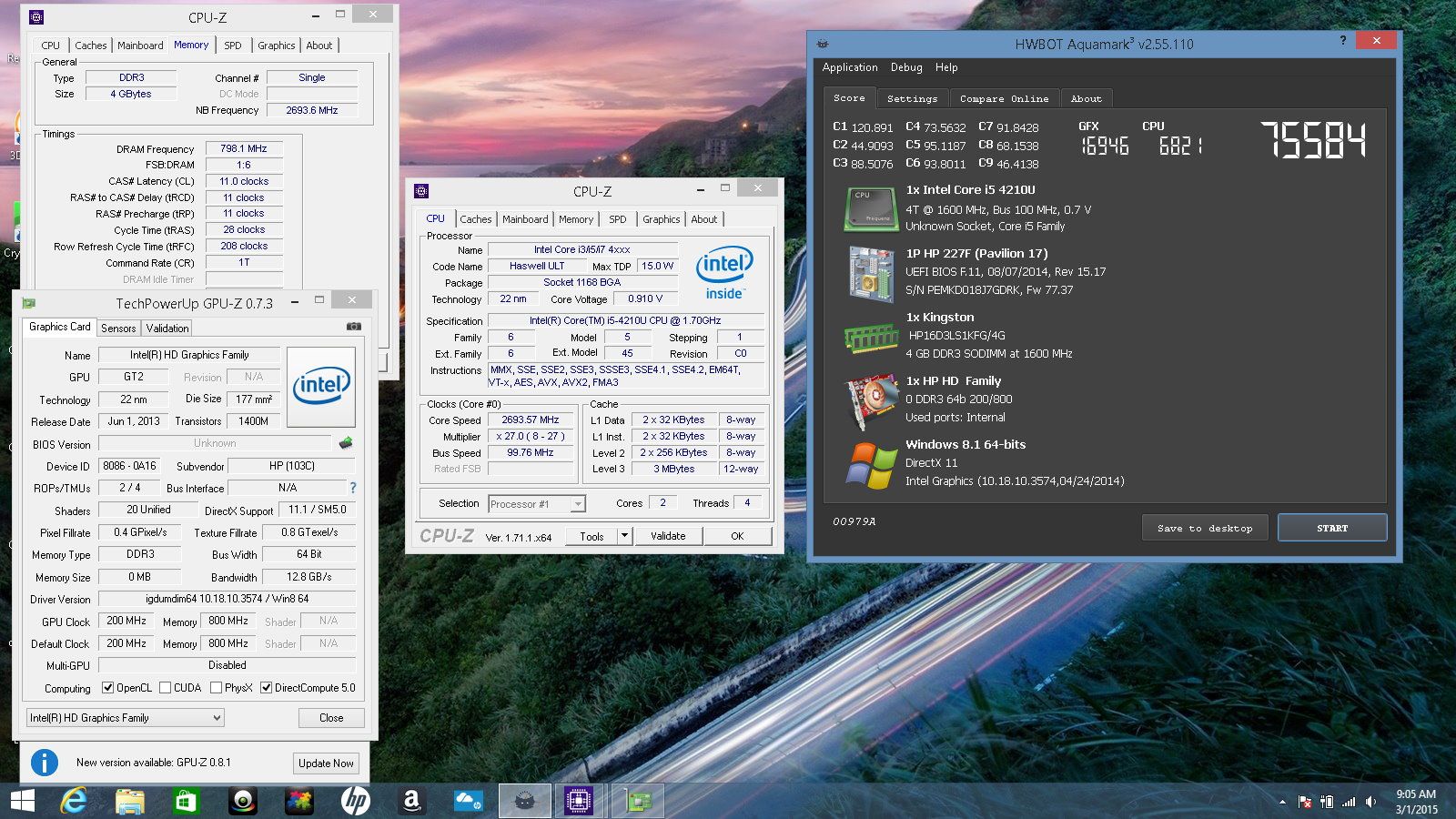Open the GPU selection dropdown in GPU-Z
Viewport: 1456px width, 819px height.
tap(126, 718)
